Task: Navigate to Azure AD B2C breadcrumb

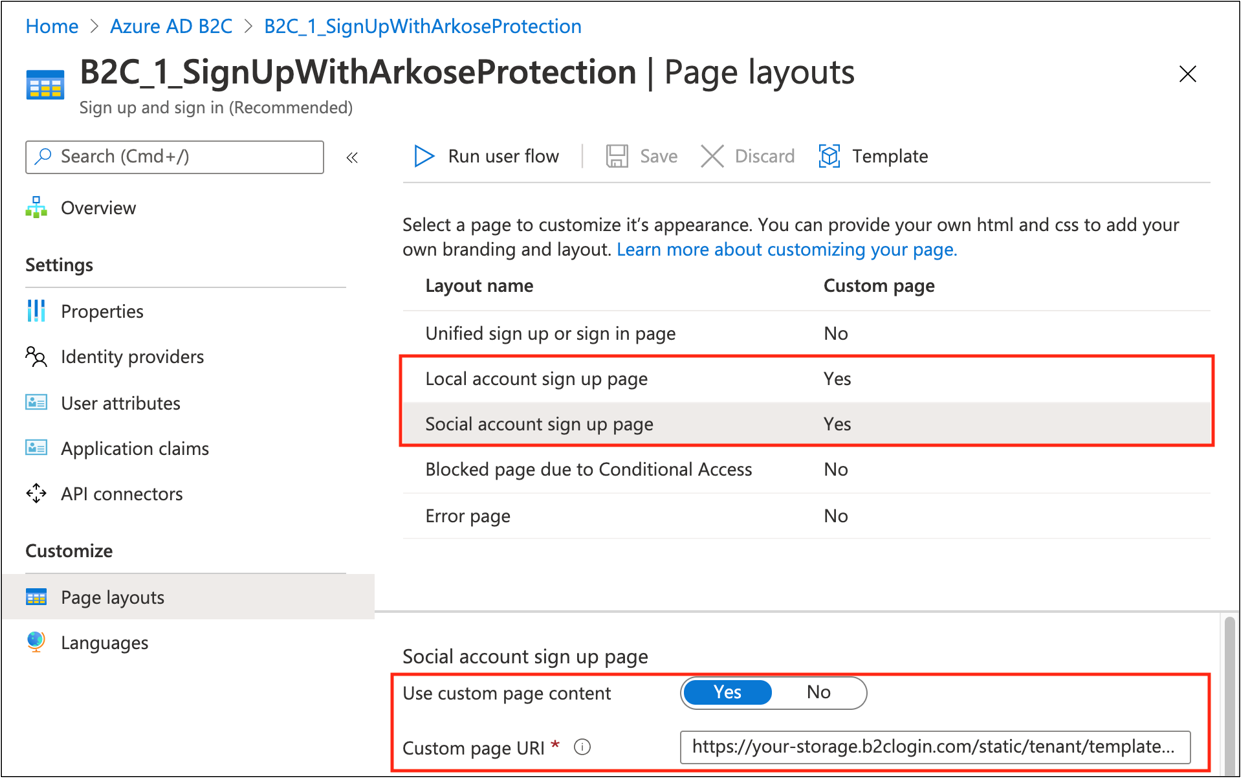Action: [x=171, y=26]
